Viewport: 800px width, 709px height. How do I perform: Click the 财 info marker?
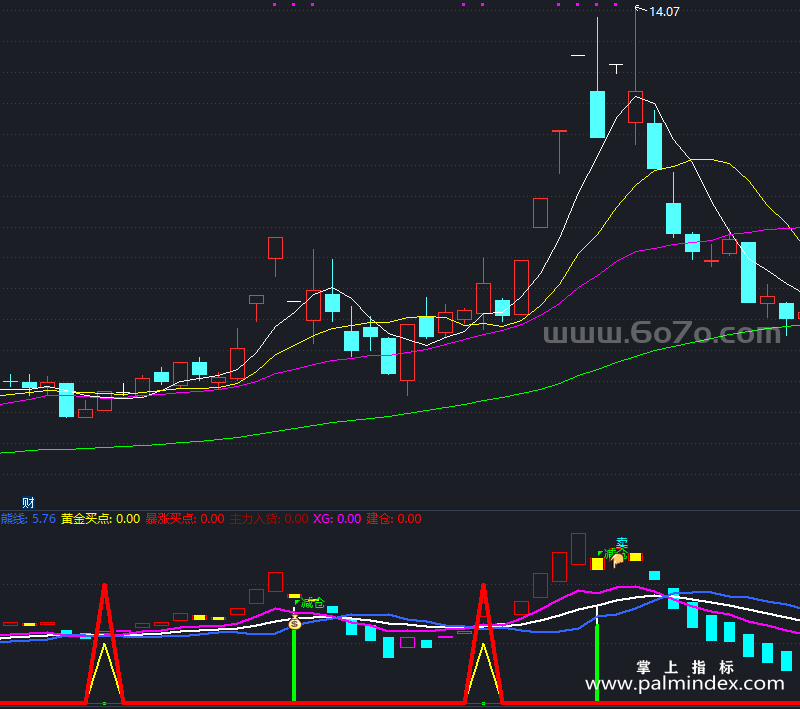tap(28, 502)
